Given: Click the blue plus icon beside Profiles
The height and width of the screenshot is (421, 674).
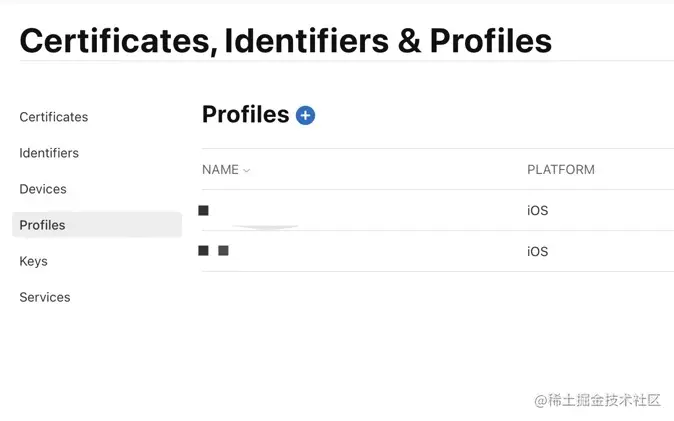Looking at the screenshot, I should tap(306, 115).
